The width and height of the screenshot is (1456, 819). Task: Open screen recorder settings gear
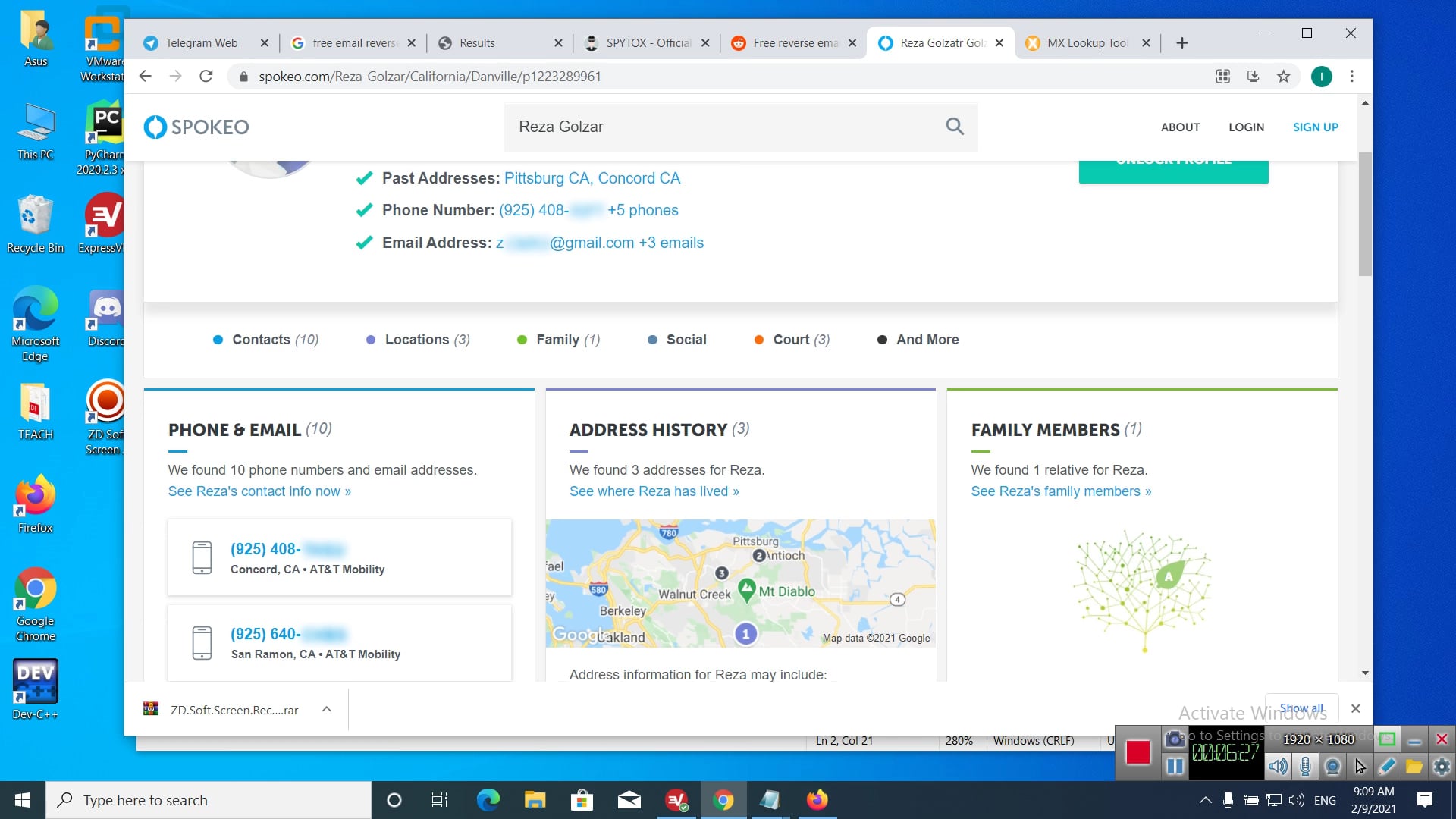(x=1442, y=767)
